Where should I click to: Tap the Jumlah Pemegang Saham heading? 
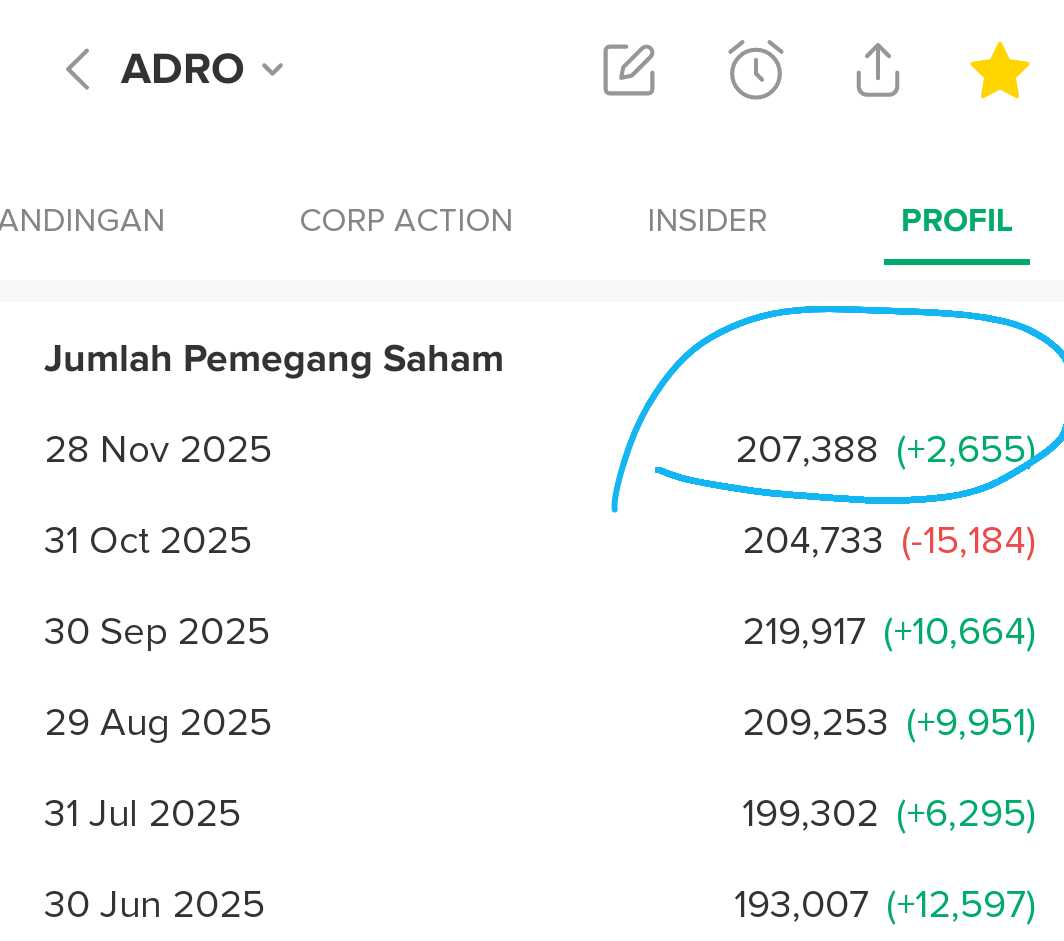(273, 359)
